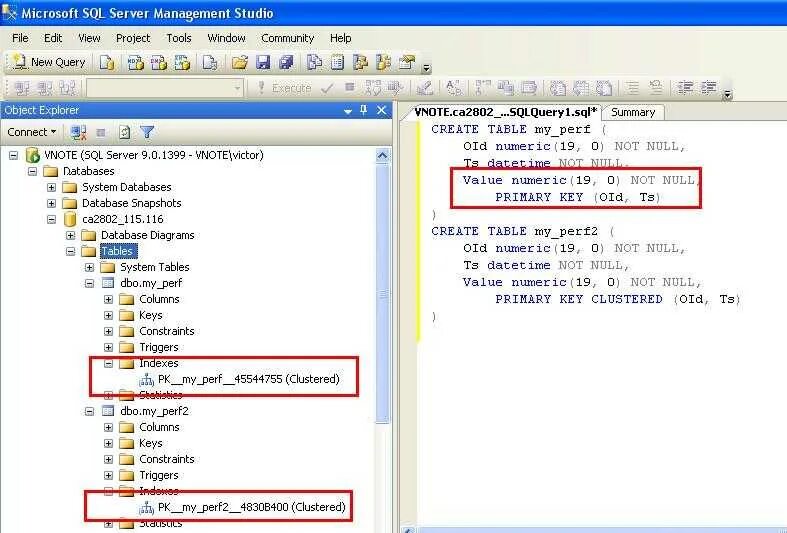
Task: Display Estimated Execution Plan
Action: click(x=373, y=88)
